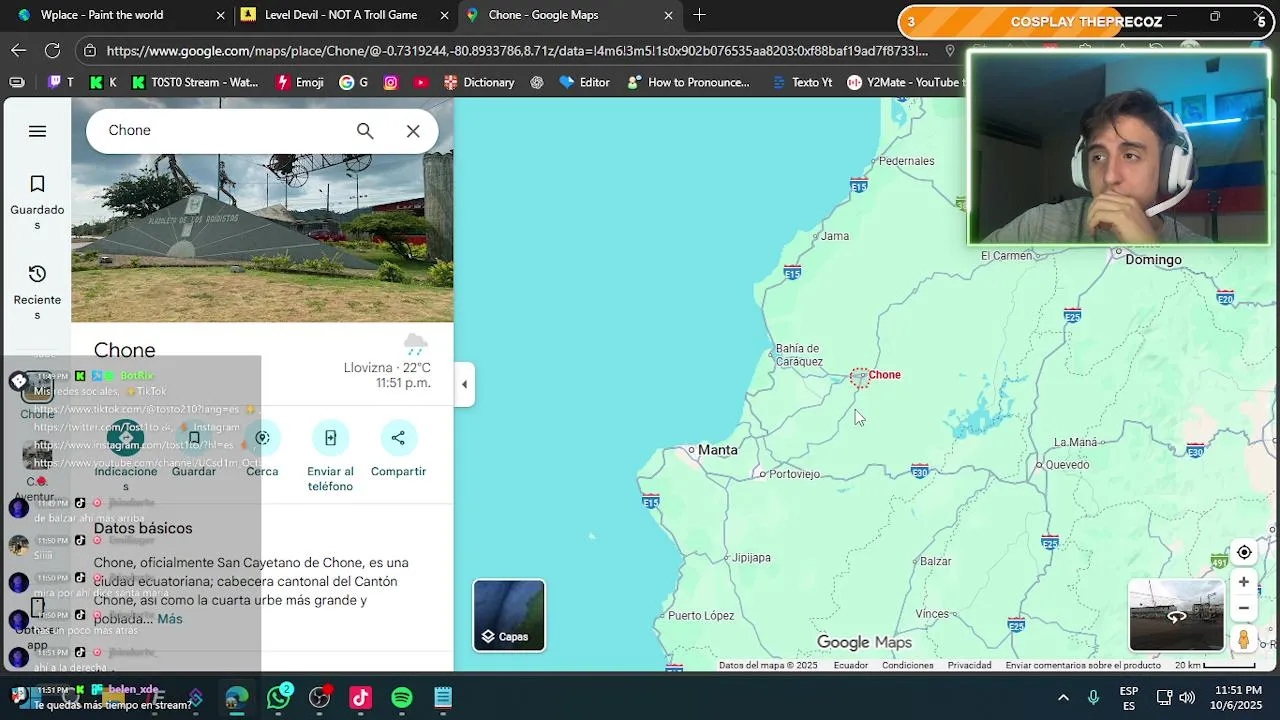
Task: Show hidden system tray icons chevron
Action: click(x=1063, y=697)
